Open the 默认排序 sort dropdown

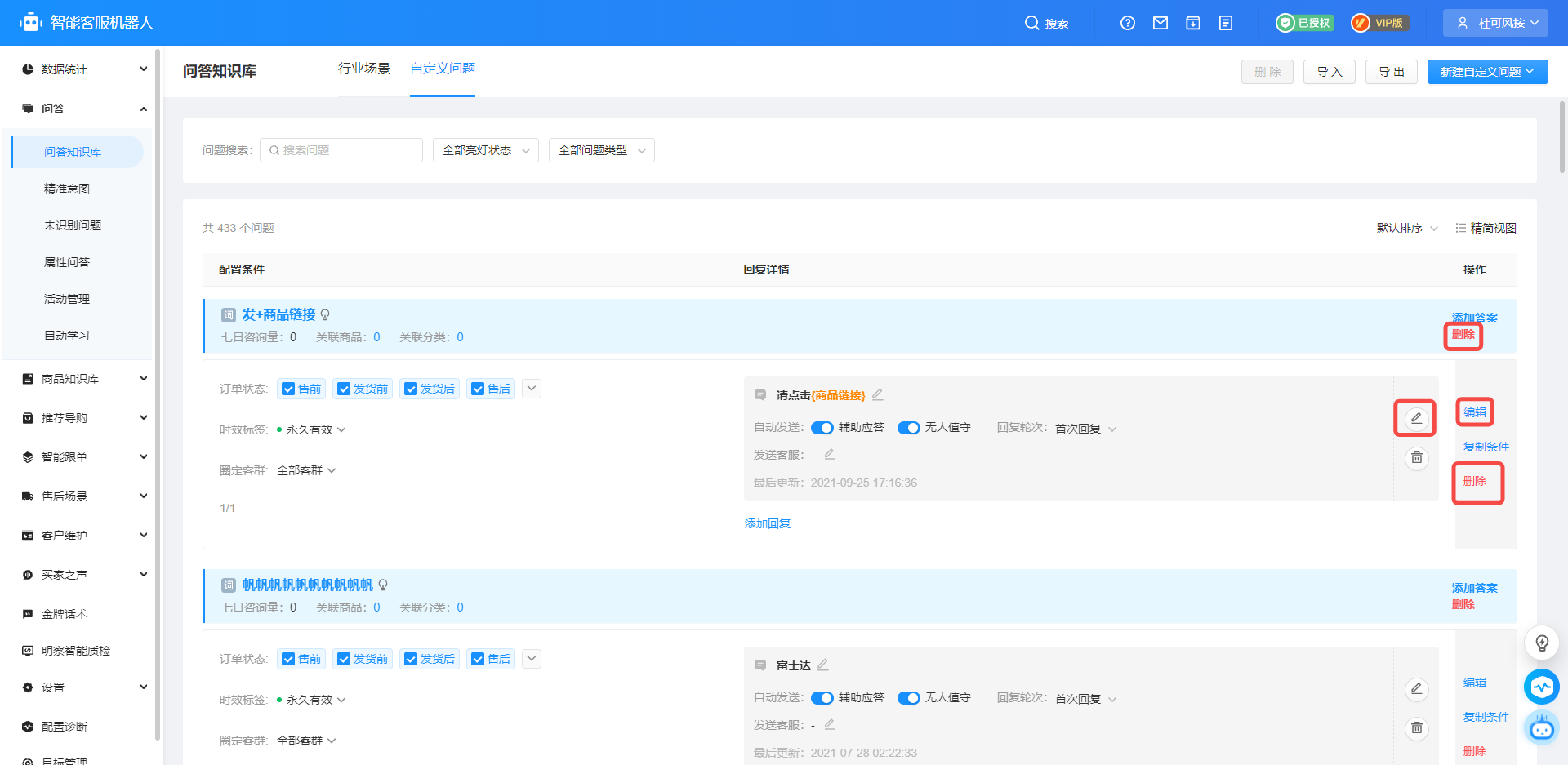tap(1407, 228)
